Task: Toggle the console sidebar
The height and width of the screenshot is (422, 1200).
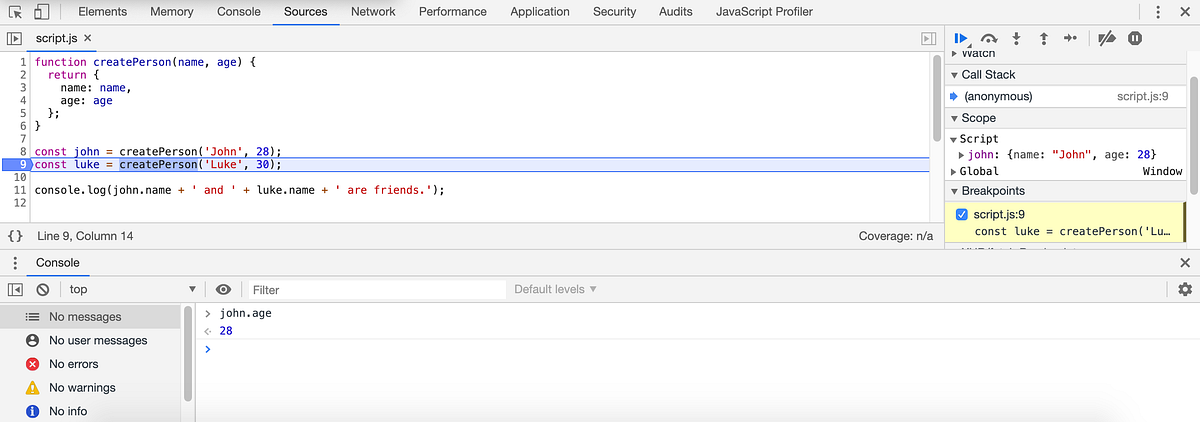Action: click(x=15, y=289)
